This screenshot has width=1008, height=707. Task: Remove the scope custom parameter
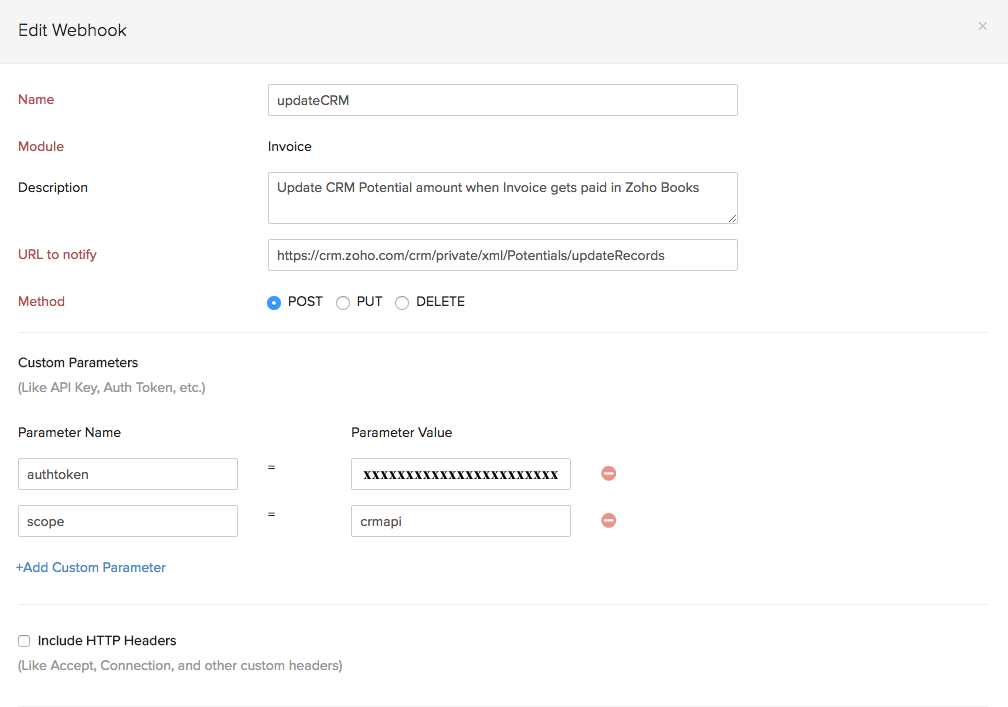coord(608,520)
